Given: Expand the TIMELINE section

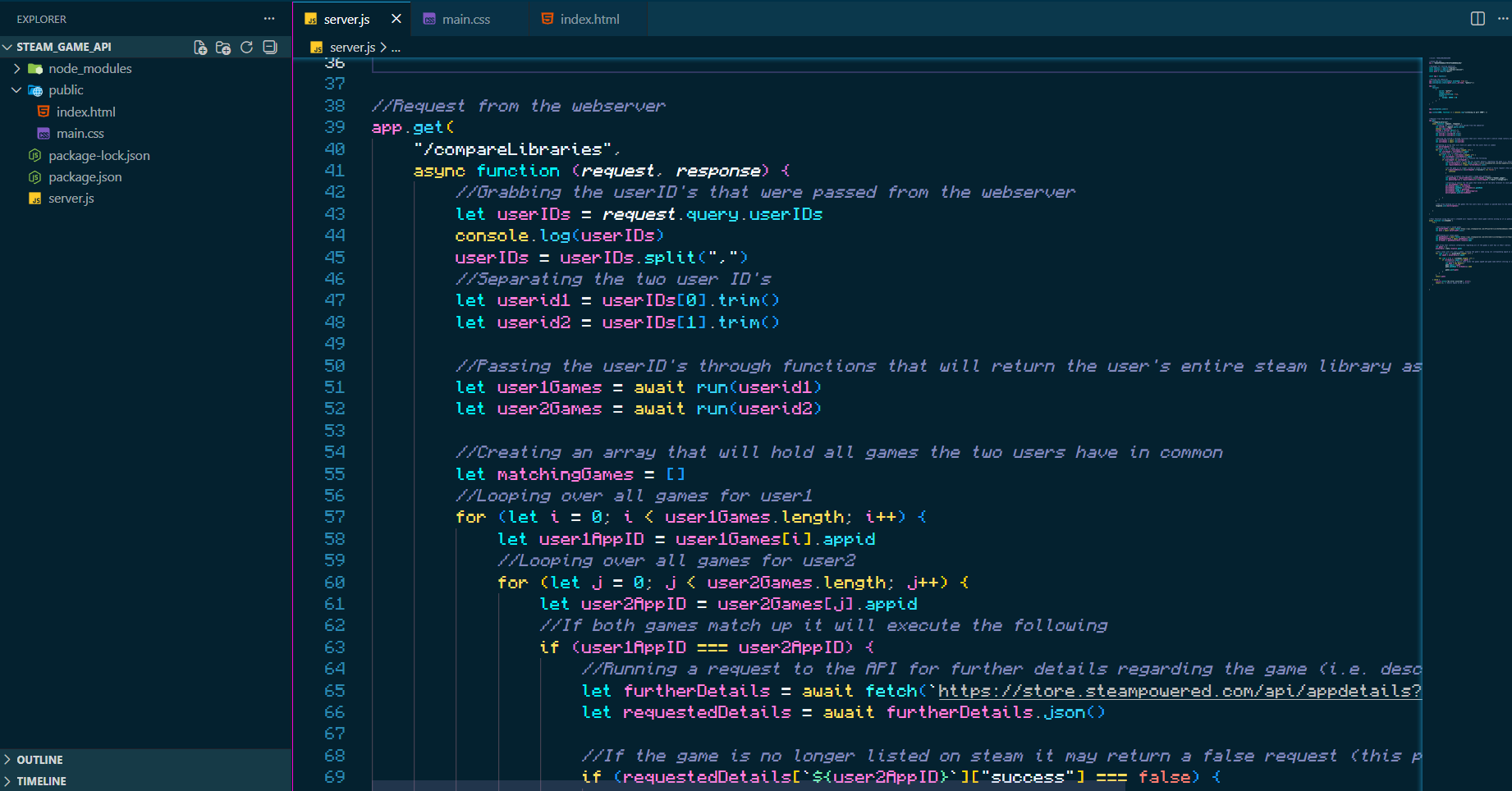Looking at the screenshot, I should [41, 780].
